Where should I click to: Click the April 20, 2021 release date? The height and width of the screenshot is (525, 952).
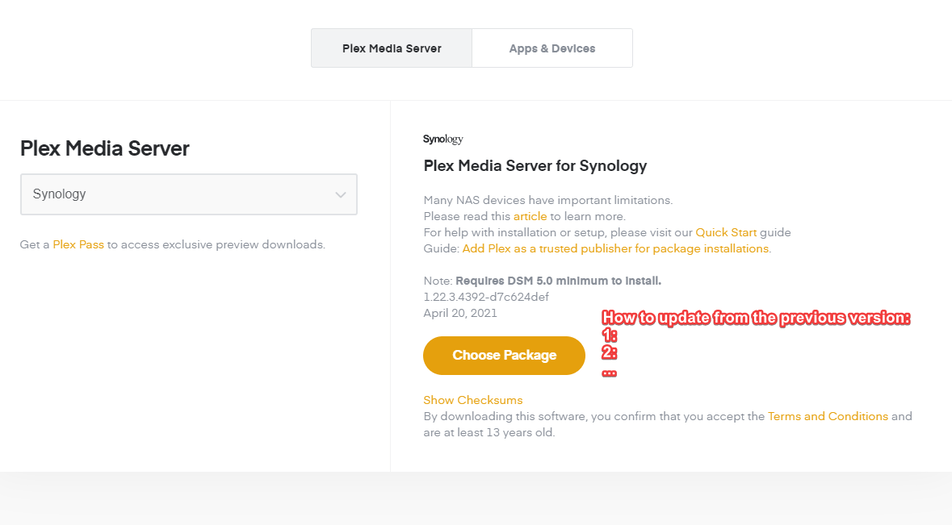click(x=460, y=313)
